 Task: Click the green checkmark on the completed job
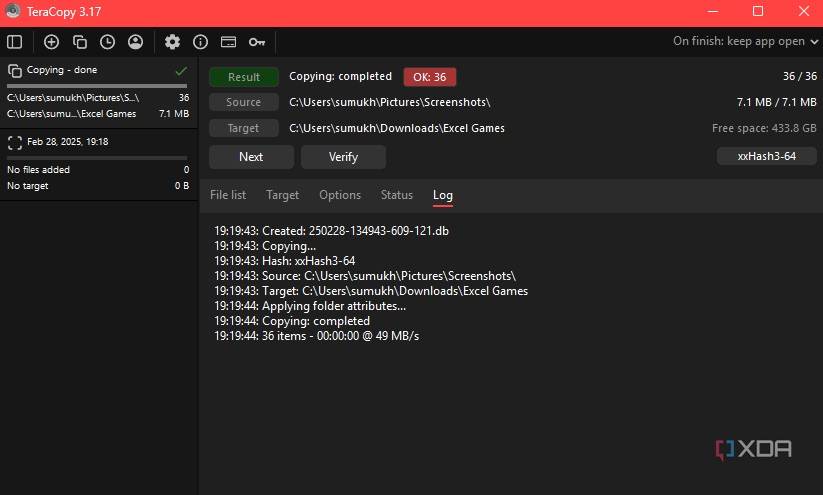point(181,70)
